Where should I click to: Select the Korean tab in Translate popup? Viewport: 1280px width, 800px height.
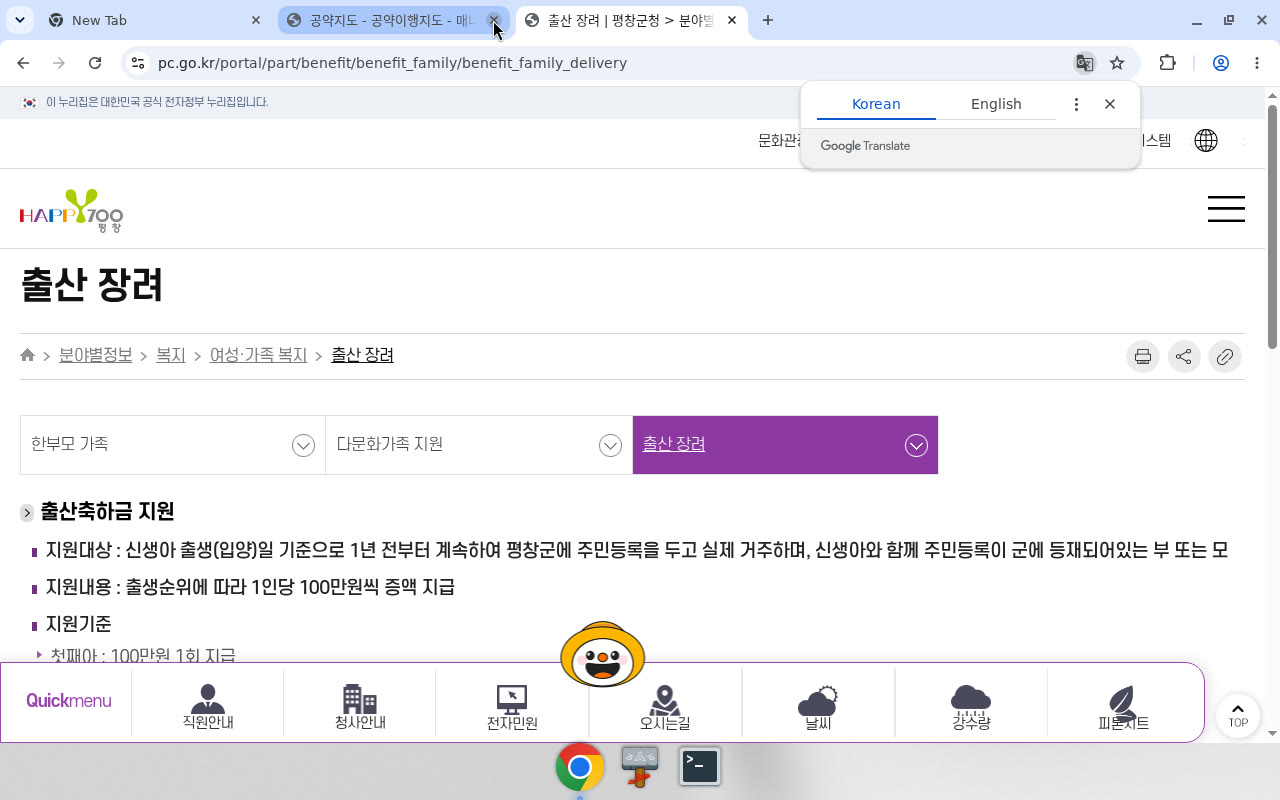point(876,104)
